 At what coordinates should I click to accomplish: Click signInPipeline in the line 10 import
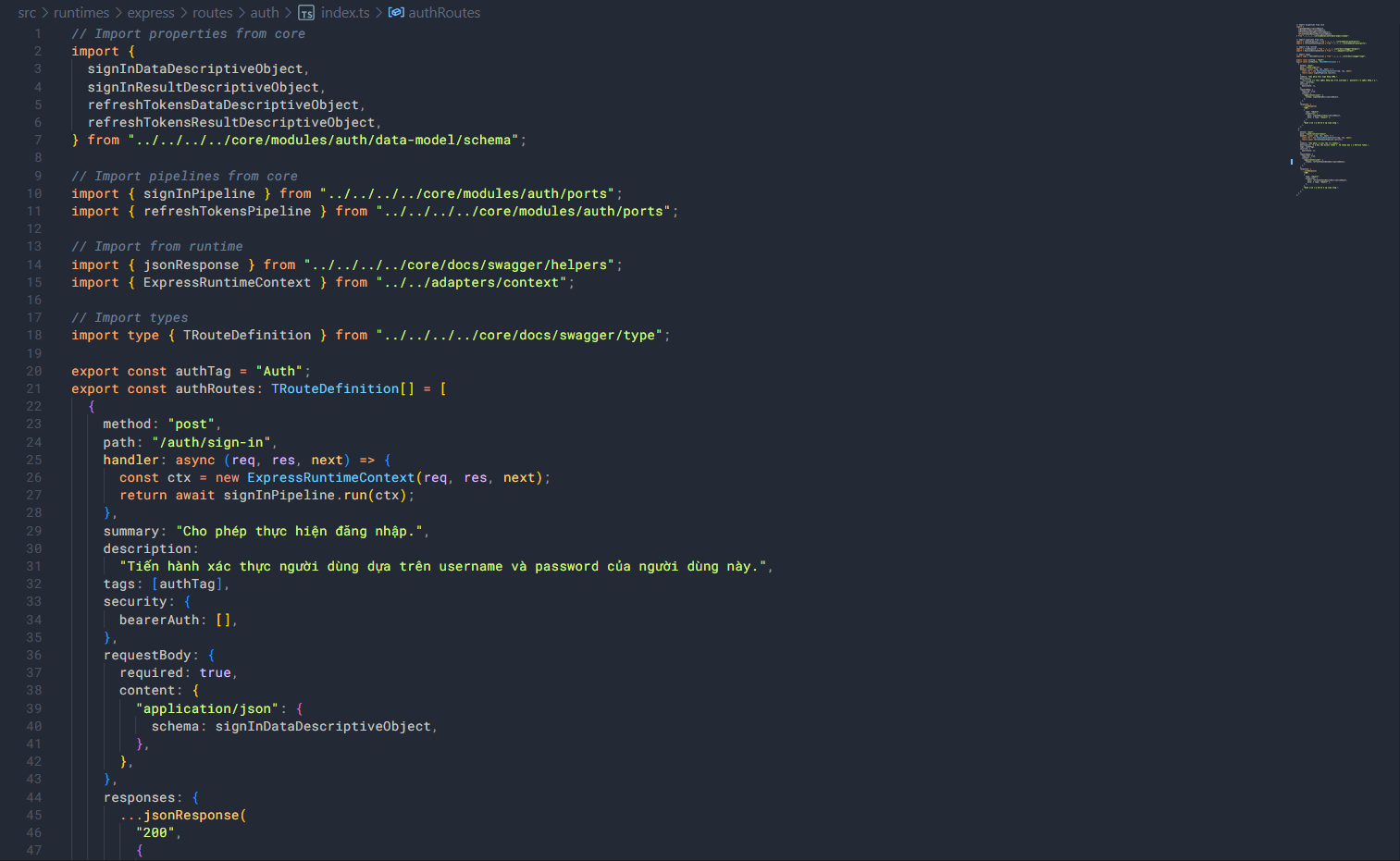tap(199, 194)
